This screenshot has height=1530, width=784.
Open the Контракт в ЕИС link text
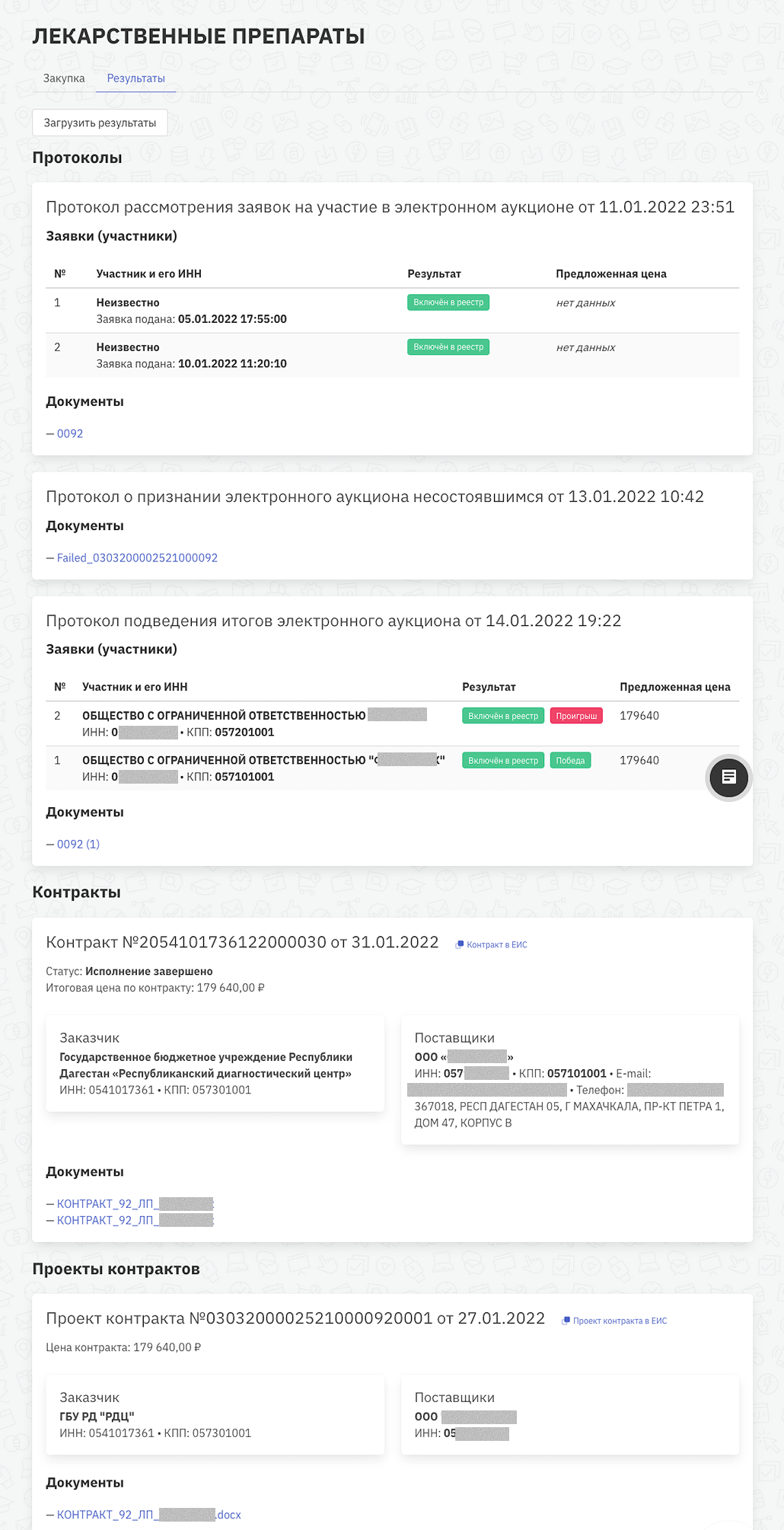(x=496, y=945)
